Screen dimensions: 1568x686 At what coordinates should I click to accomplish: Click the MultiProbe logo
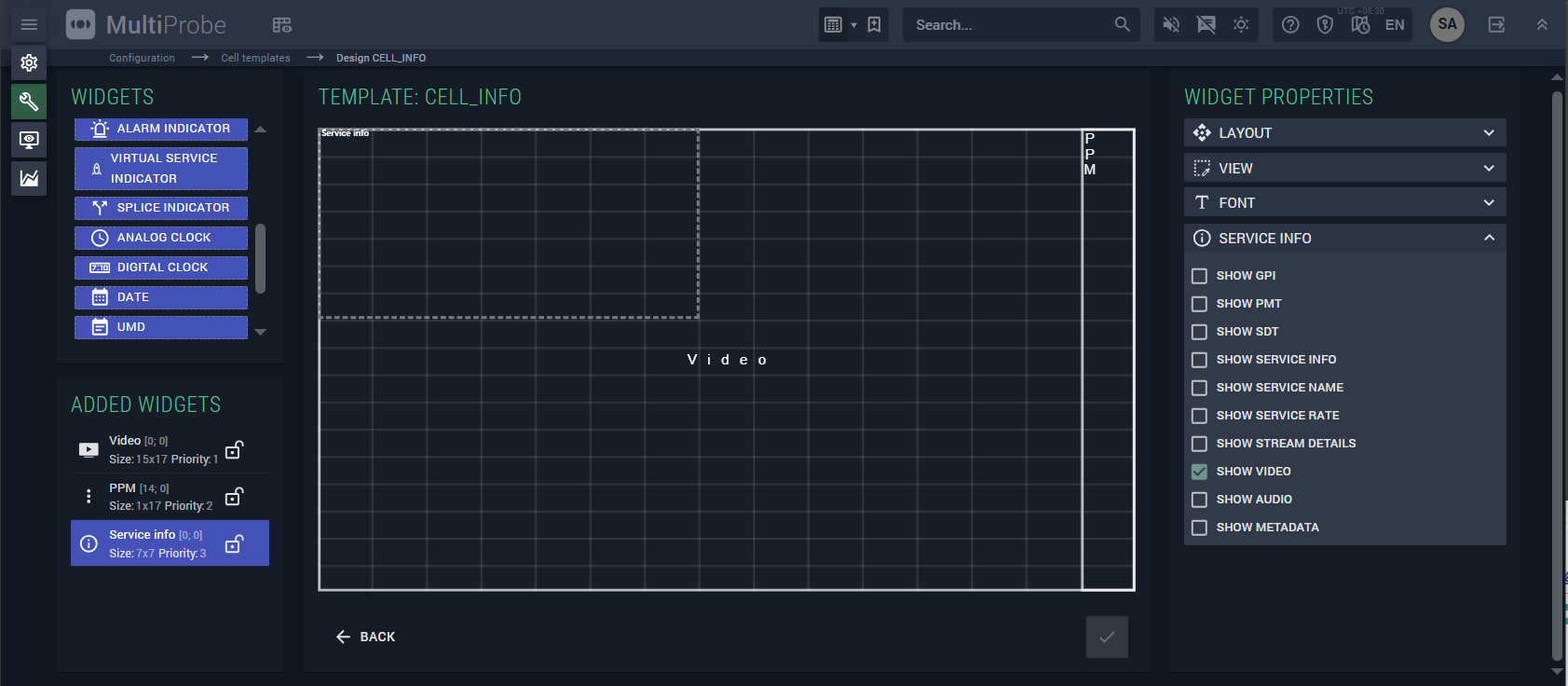pos(146,25)
